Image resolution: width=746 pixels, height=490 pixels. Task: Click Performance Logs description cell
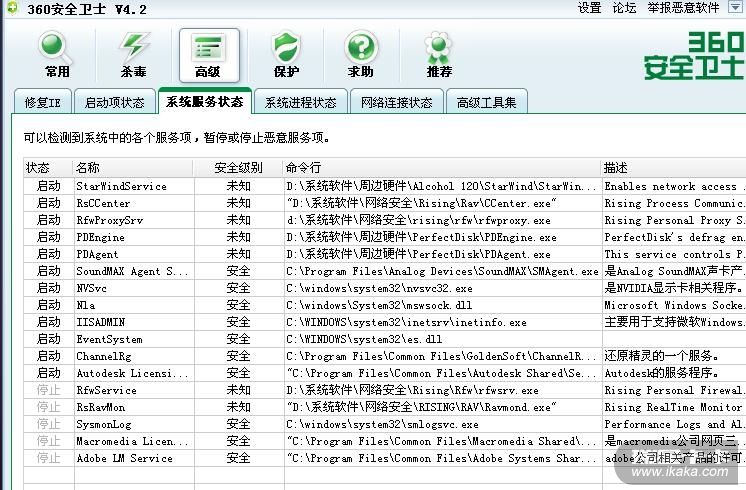(x=673, y=424)
